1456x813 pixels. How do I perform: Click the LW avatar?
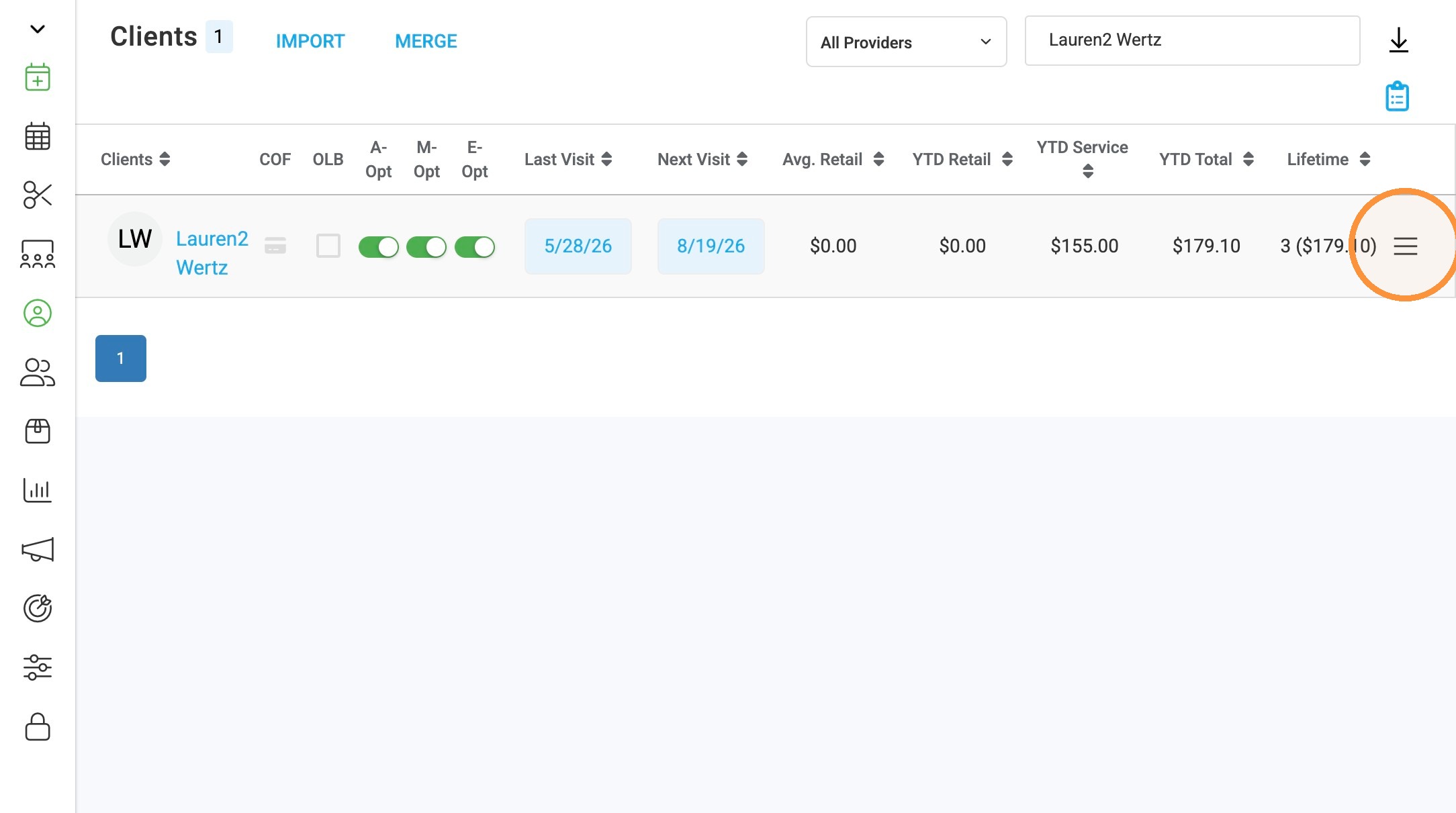coord(135,239)
